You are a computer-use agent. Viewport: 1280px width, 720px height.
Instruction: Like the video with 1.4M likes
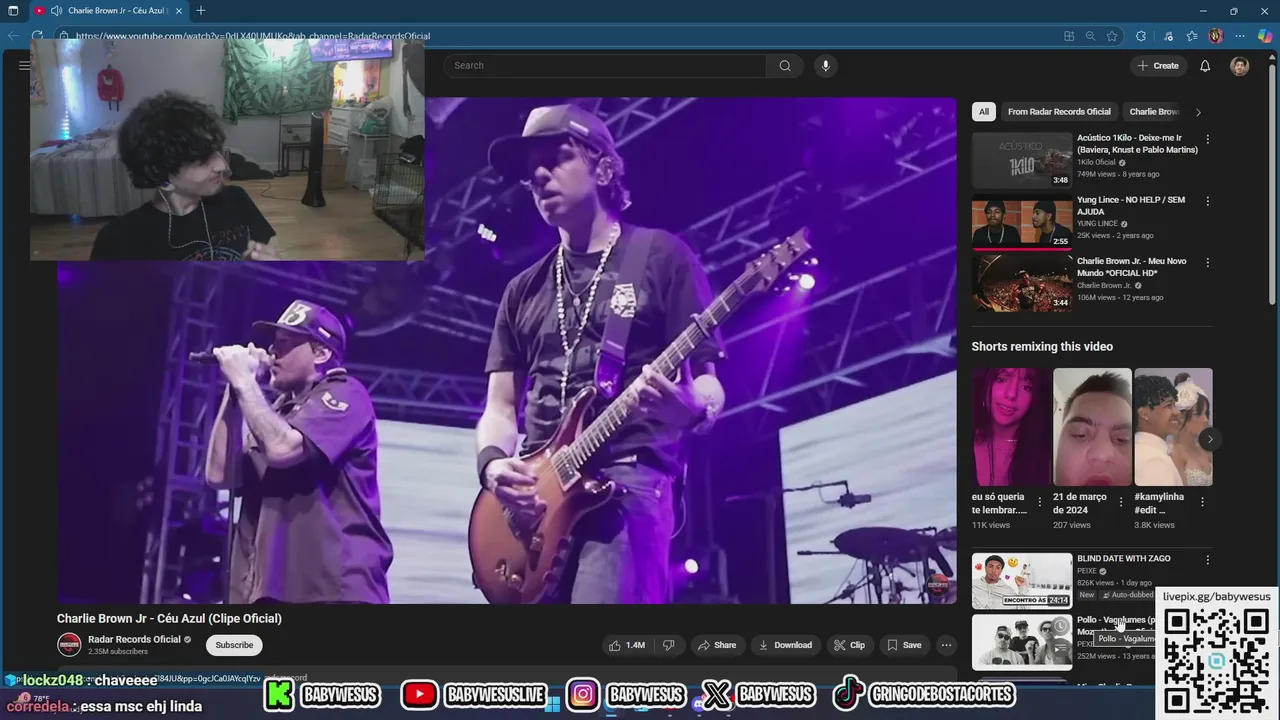(627, 645)
